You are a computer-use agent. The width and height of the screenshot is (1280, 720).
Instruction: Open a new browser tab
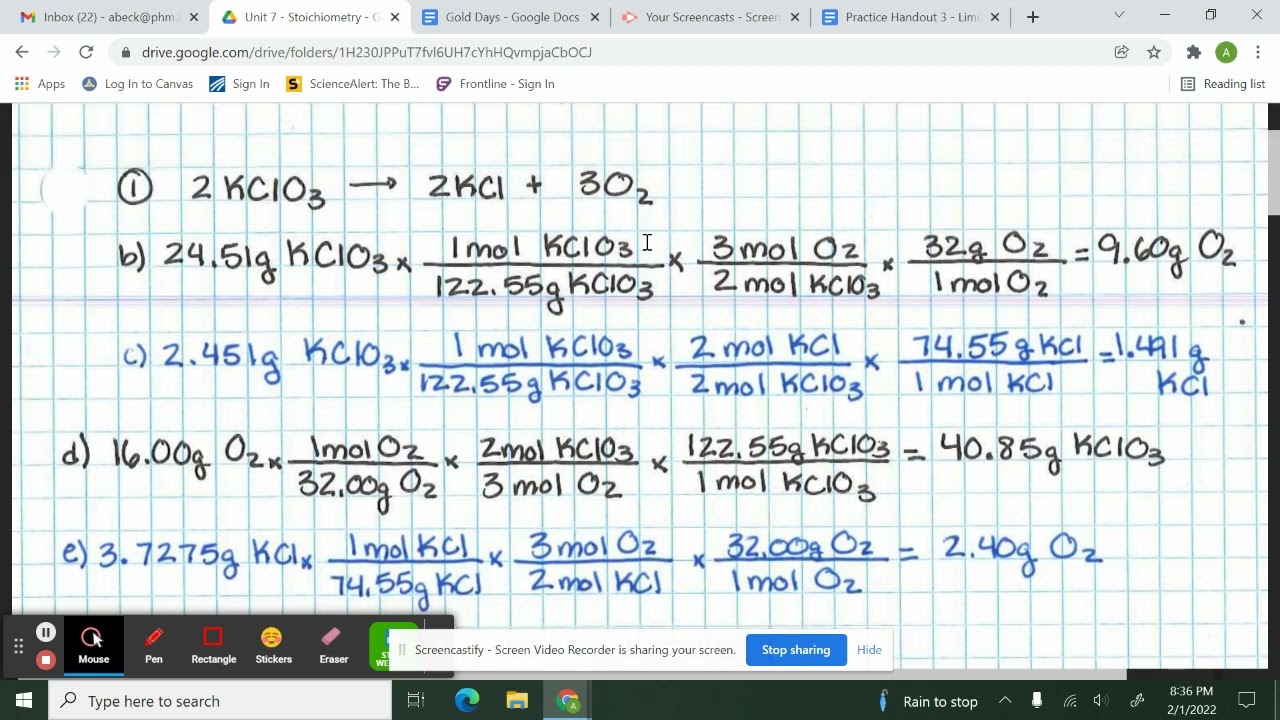click(1033, 17)
